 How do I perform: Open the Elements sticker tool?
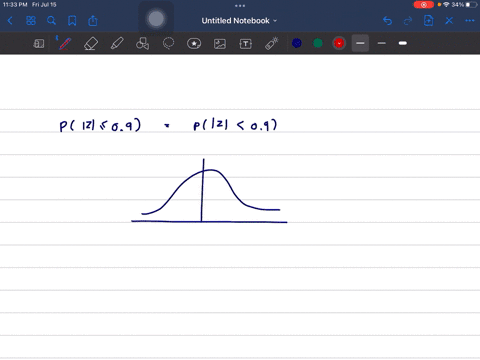pyautogui.click(x=194, y=43)
